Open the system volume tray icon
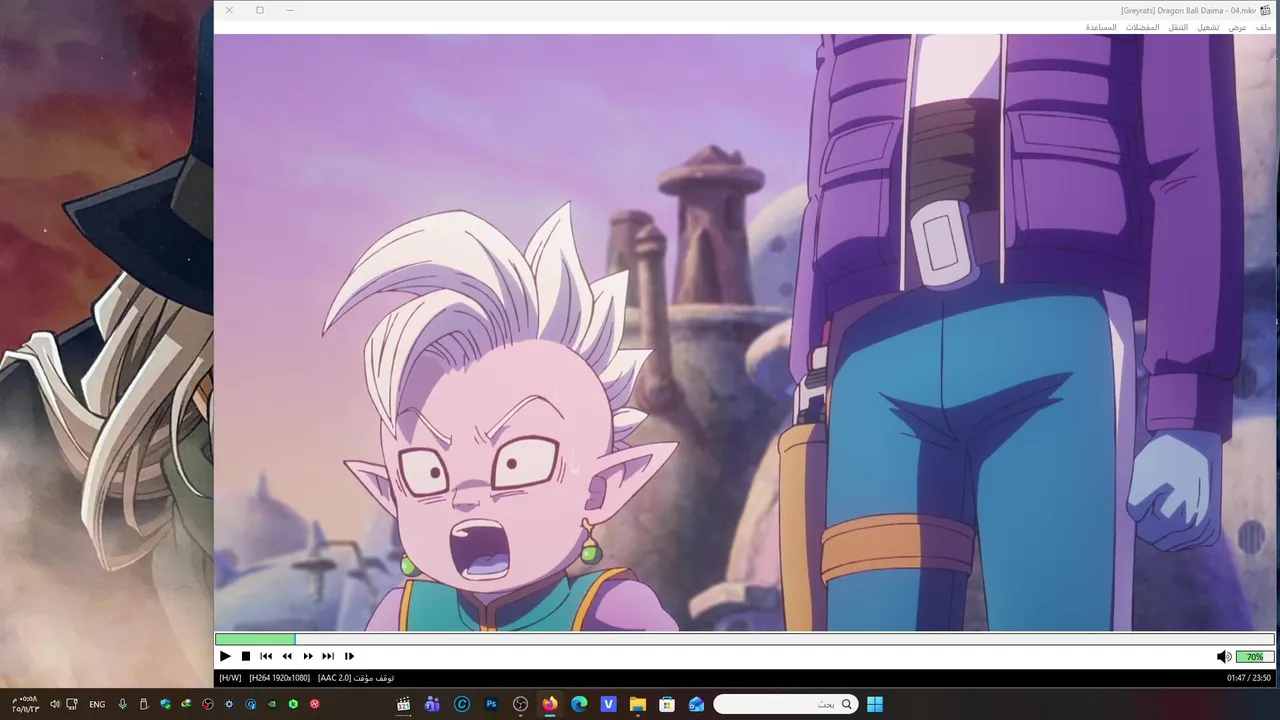The image size is (1280, 720). click(x=54, y=704)
